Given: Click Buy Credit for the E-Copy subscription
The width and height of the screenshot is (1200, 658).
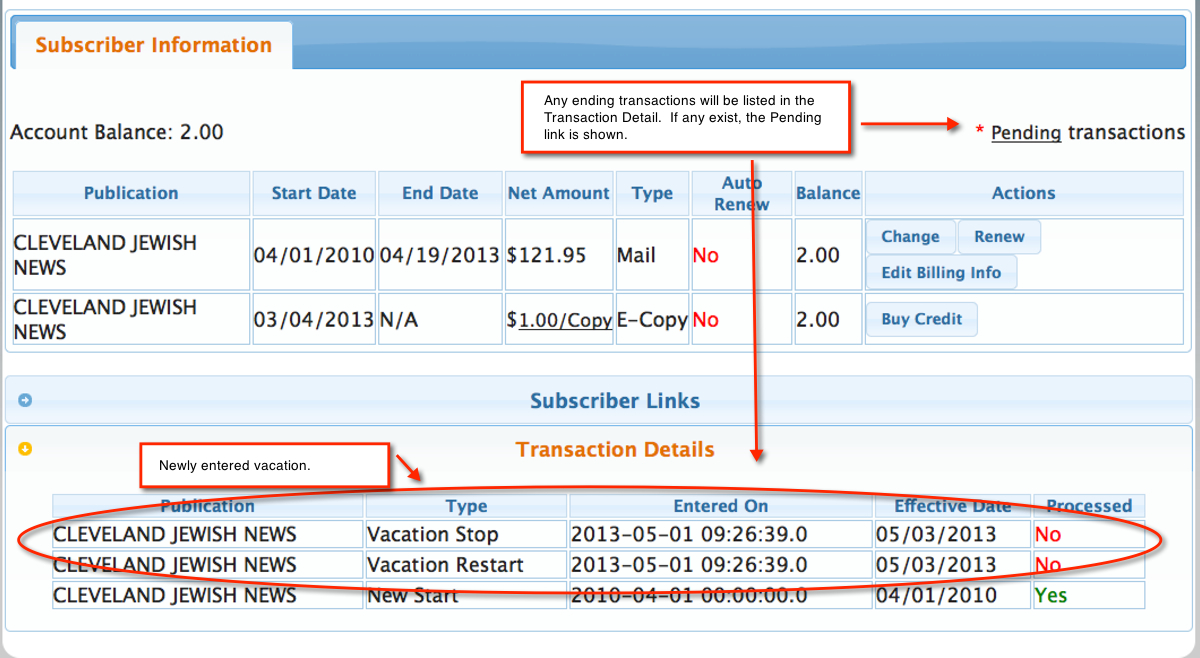Looking at the screenshot, I should 922,319.
